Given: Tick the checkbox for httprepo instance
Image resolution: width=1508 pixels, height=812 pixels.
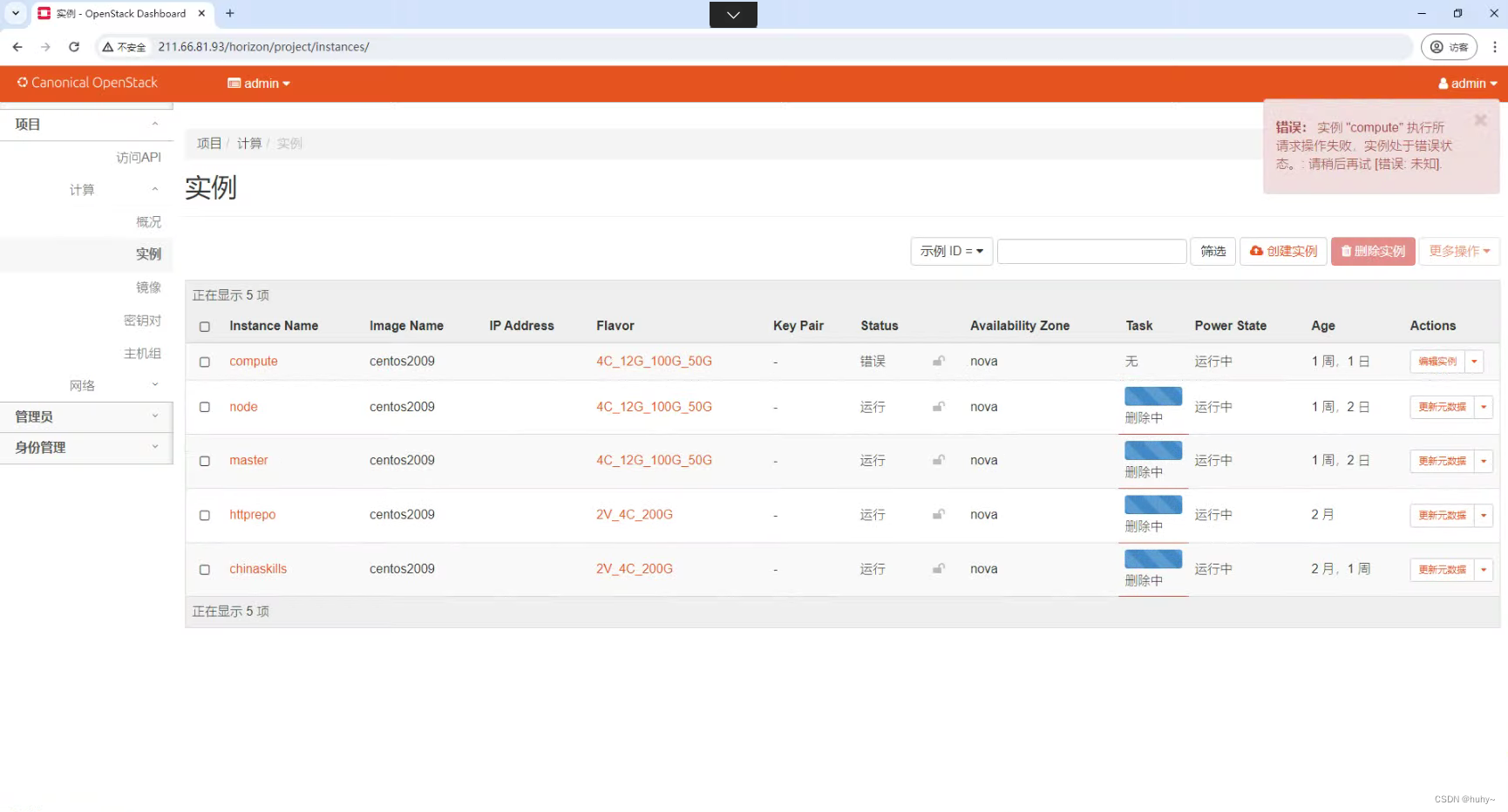Looking at the screenshot, I should (205, 515).
